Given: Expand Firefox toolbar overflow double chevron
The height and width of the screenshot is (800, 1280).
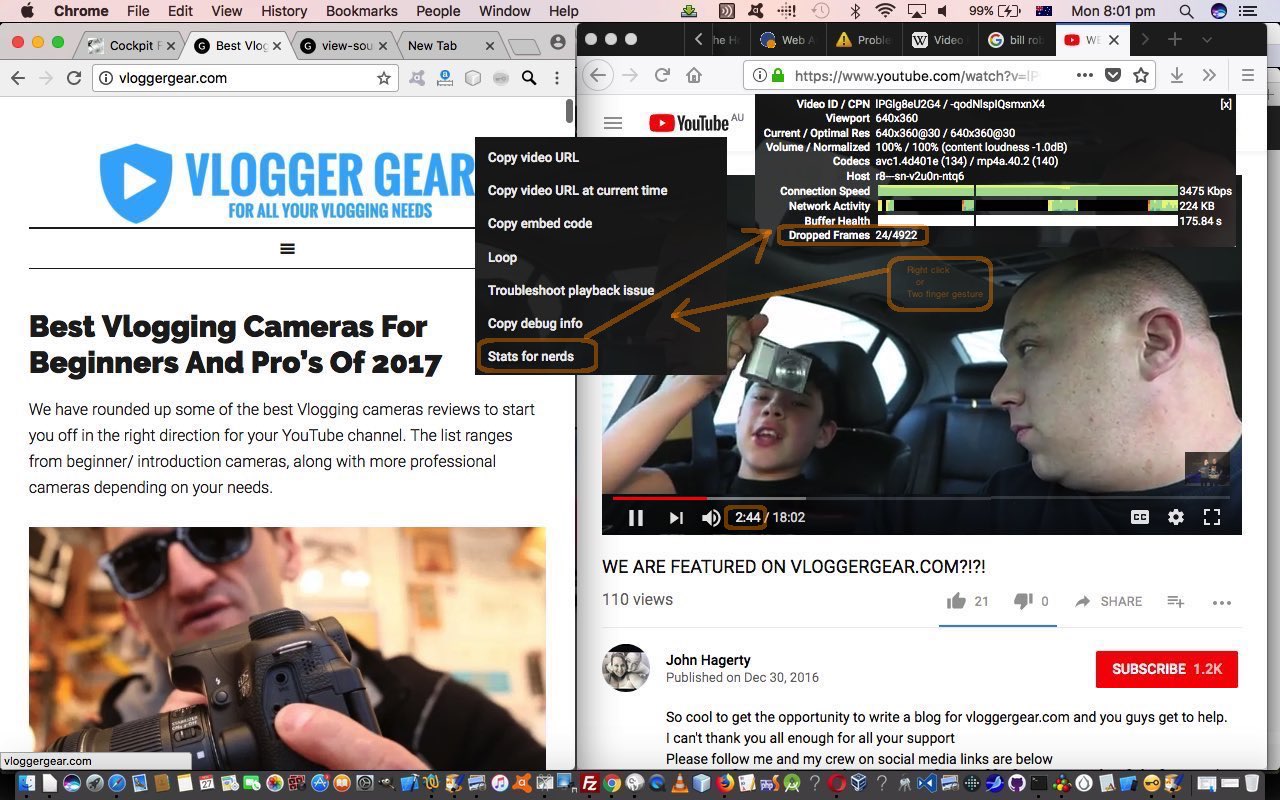Looking at the screenshot, I should pyautogui.click(x=1209, y=75).
